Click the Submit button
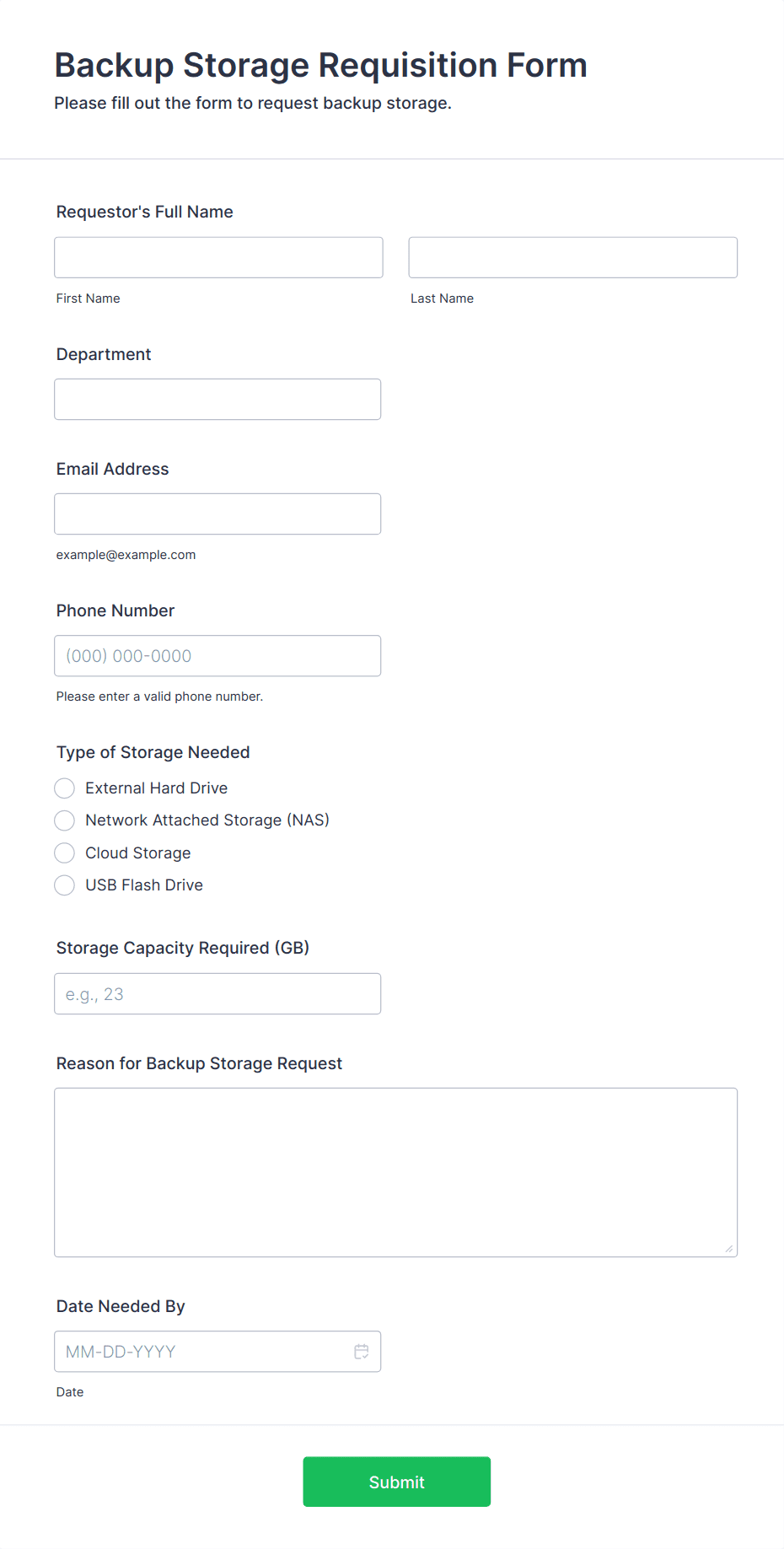Viewport: 784px width, 1549px height. point(396,1482)
